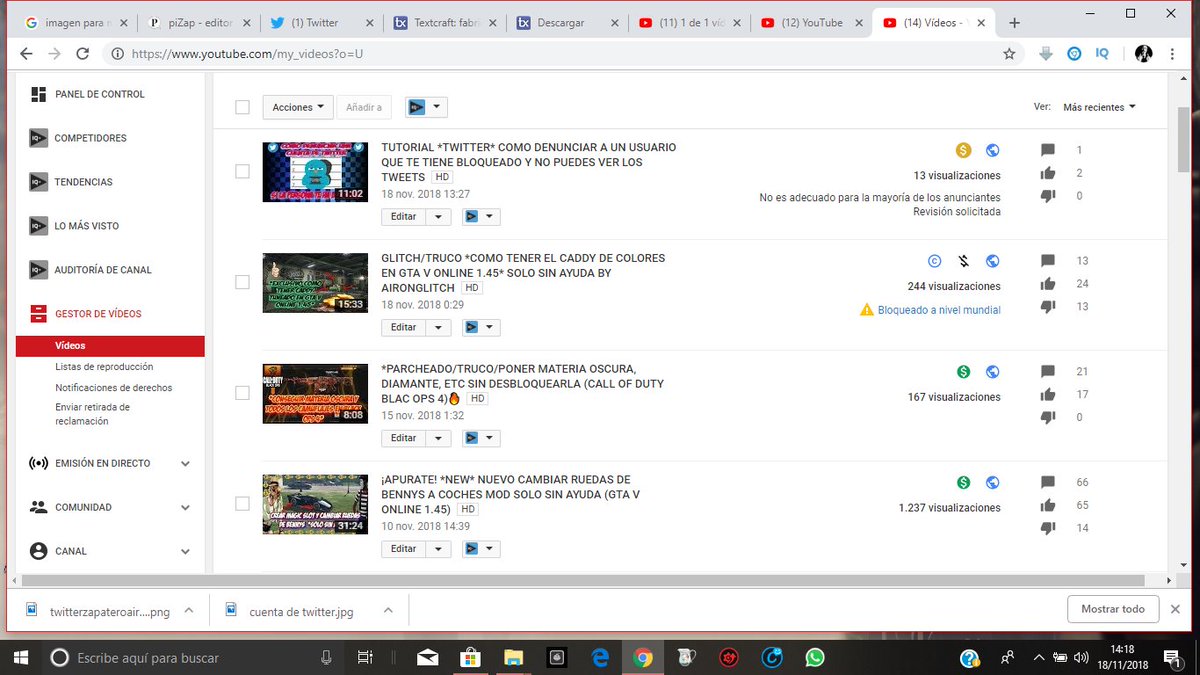Viewport: 1200px width, 675px height.
Task: Click the likes thumb icon of the Caddy video
Action: click(x=1048, y=284)
